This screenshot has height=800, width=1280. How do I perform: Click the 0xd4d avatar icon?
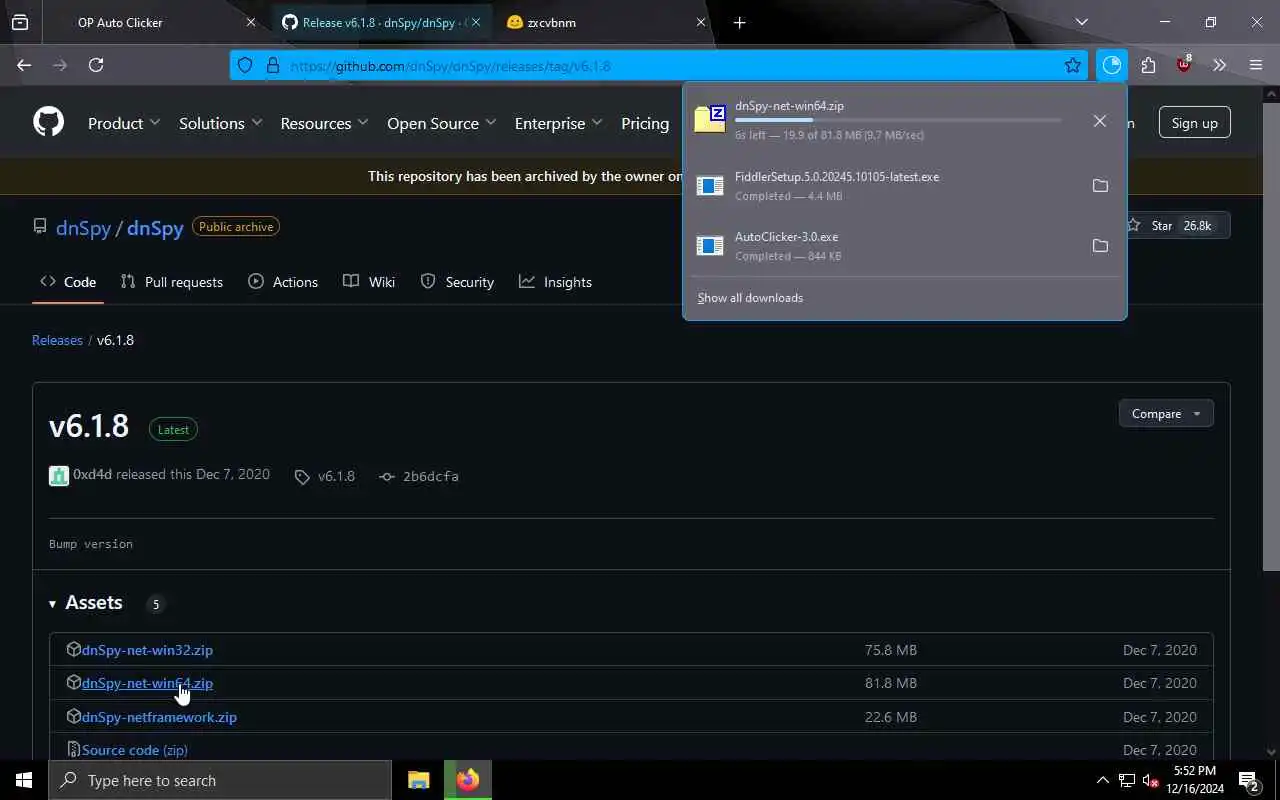tap(59, 476)
